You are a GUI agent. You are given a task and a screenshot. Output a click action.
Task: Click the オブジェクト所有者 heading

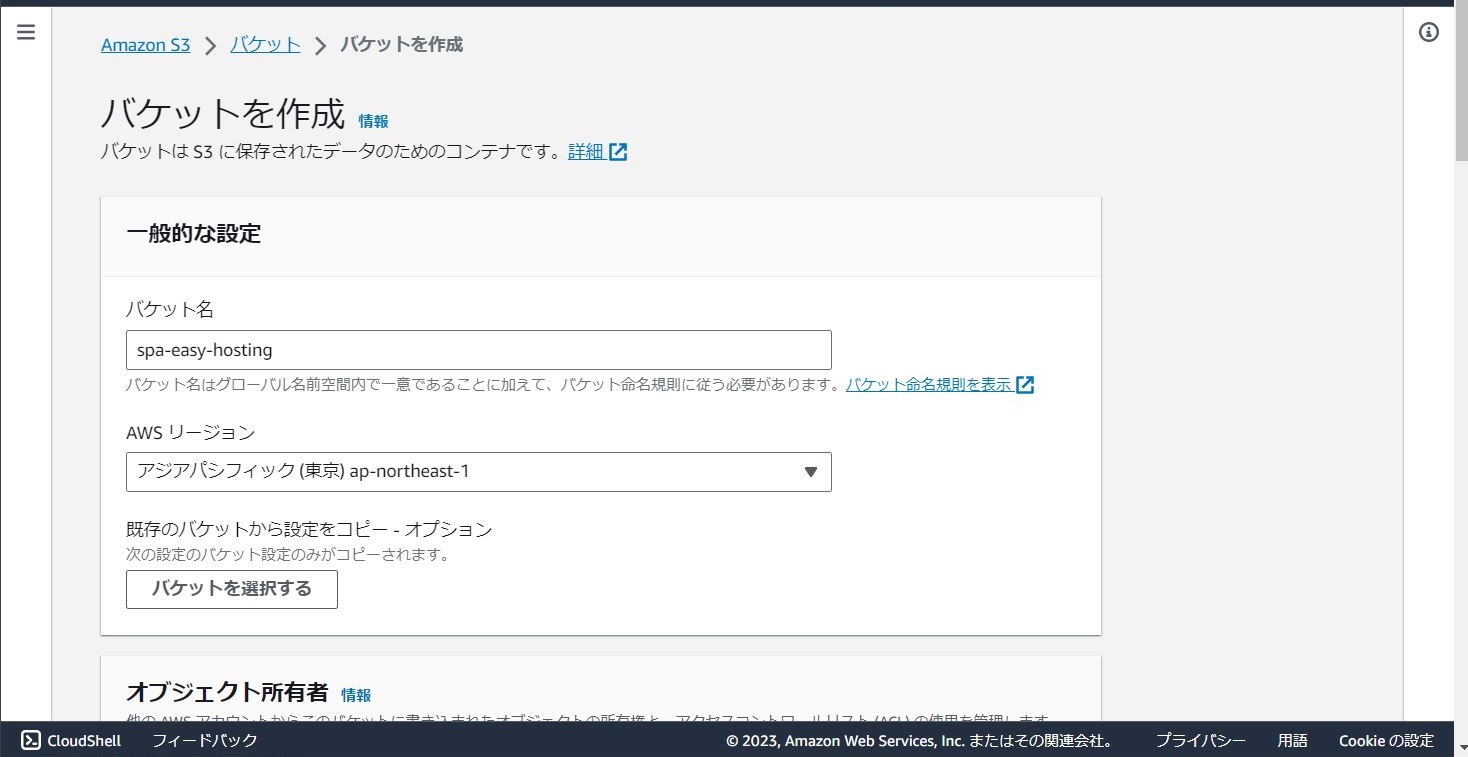(x=227, y=692)
